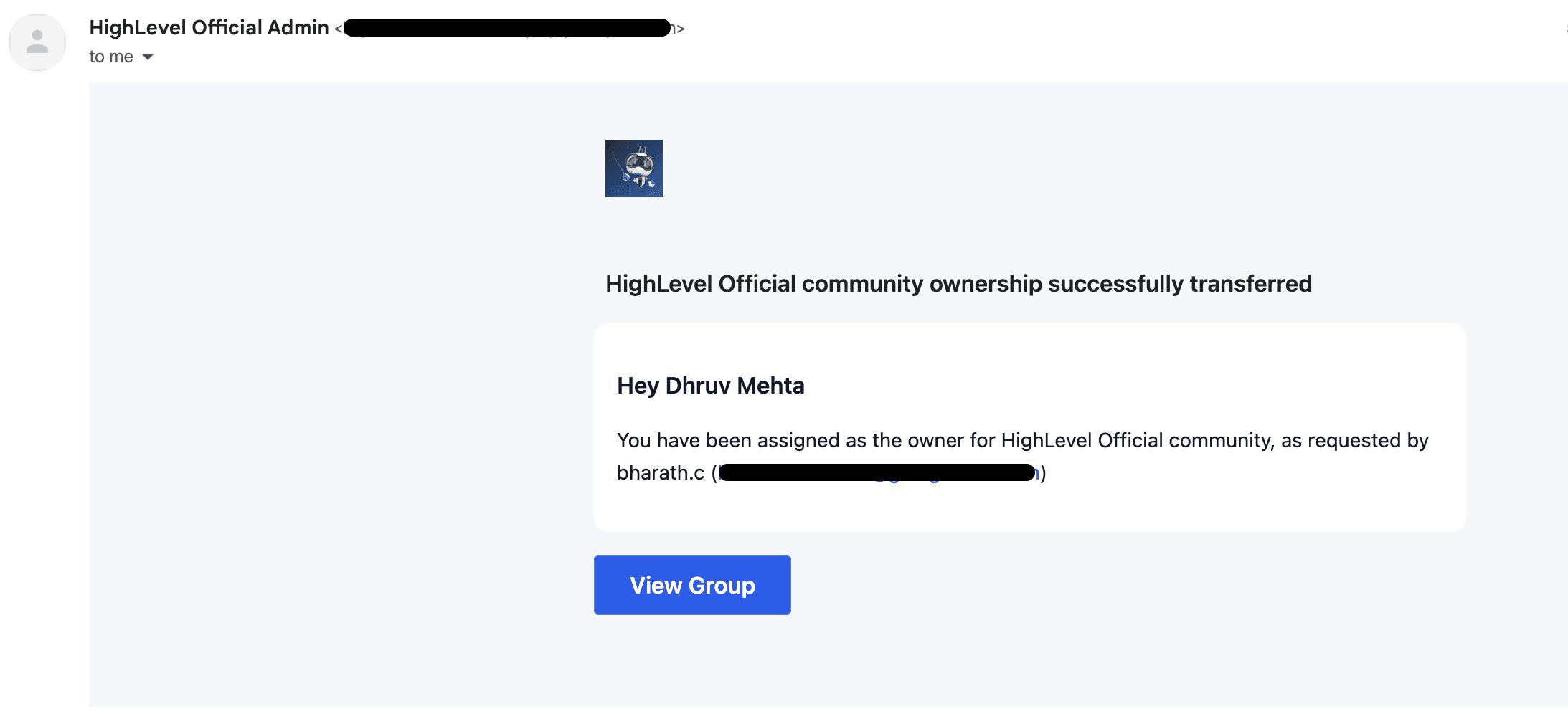Viewport: 1568px width, 724px height.
Task: Click the greeting 'Hey Dhruv Mehta'
Action: pos(711,386)
